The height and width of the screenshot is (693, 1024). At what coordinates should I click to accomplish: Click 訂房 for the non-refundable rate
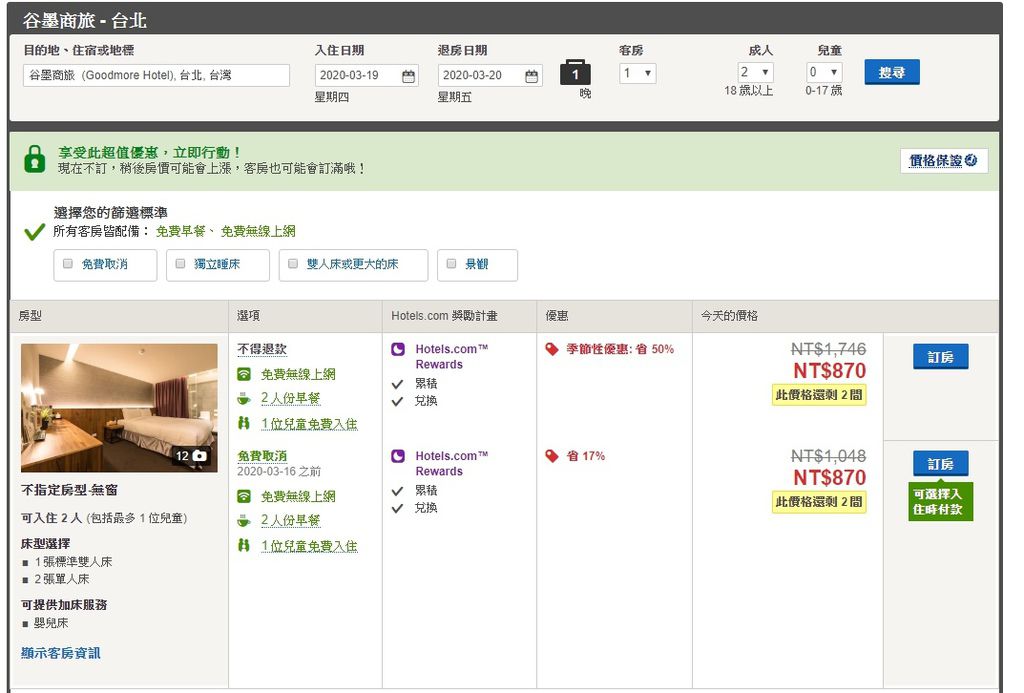[940, 357]
